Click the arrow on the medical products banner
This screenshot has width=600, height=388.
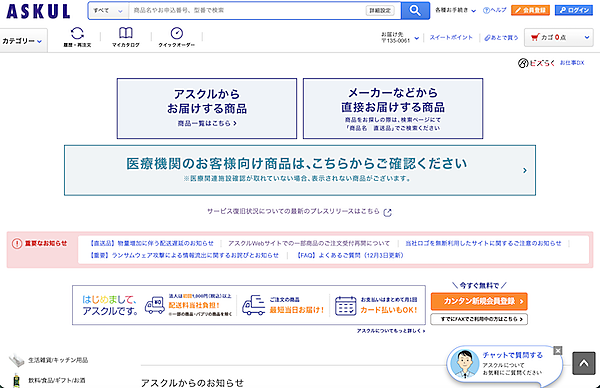click(x=525, y=170)
